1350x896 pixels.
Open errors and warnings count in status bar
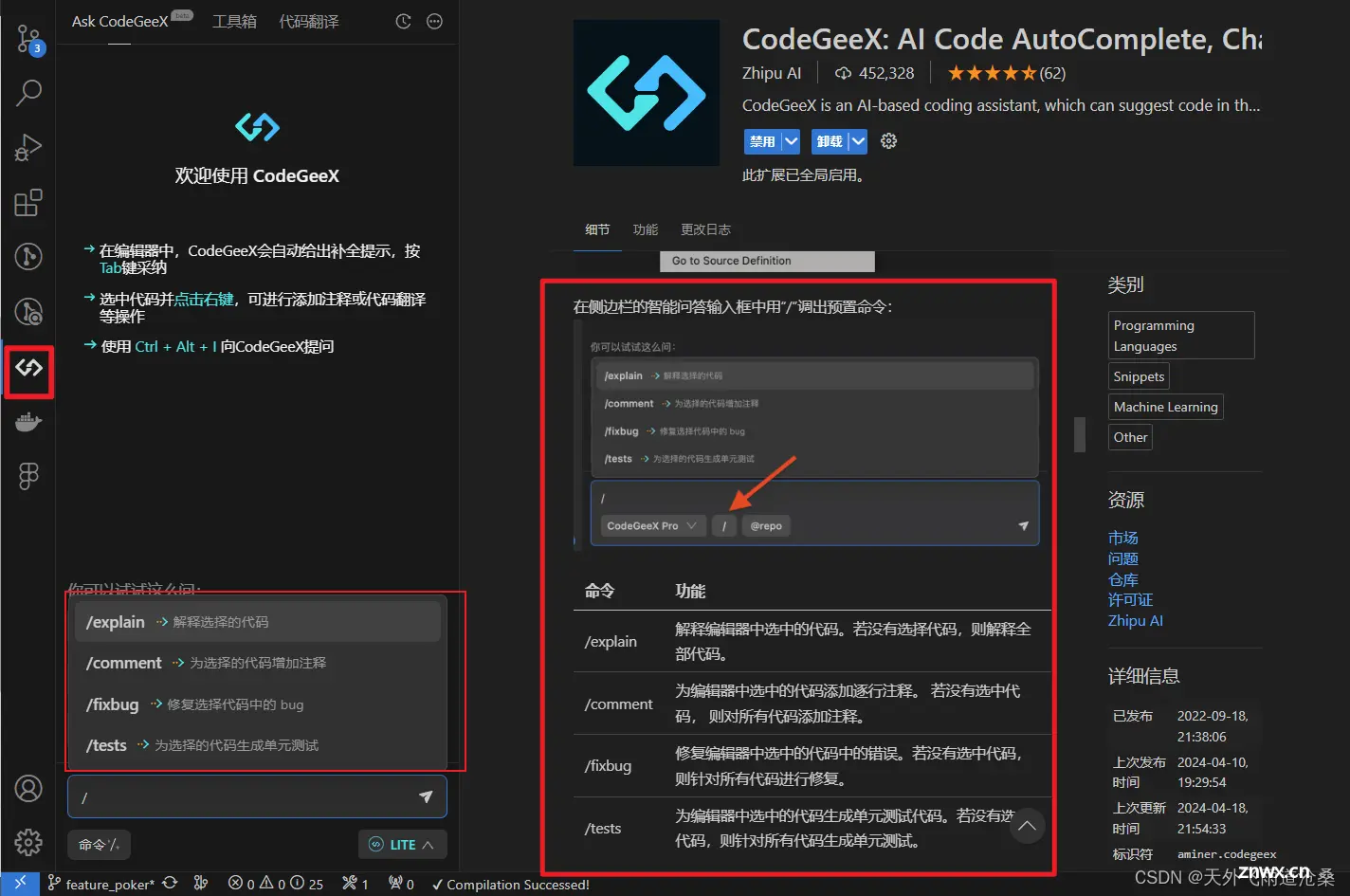click(x=276, y=884)
